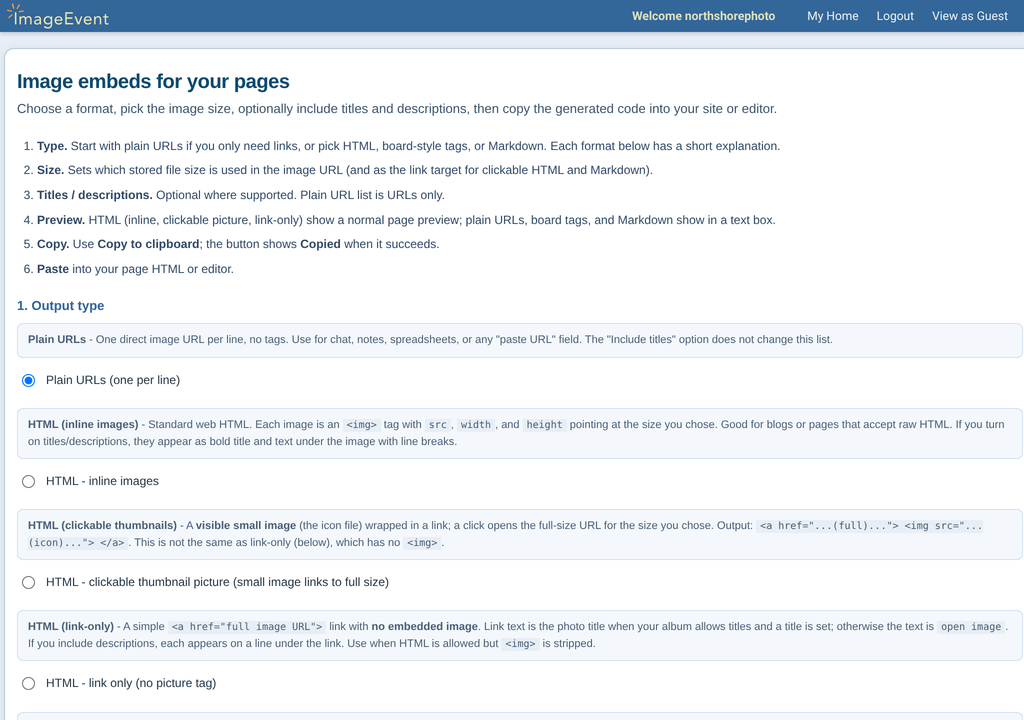Image resolution: width=1024 pixels, height=720 pixels.
Task: Select Plain URLs (one per line) radio
Action: click(x=28, y=380)
